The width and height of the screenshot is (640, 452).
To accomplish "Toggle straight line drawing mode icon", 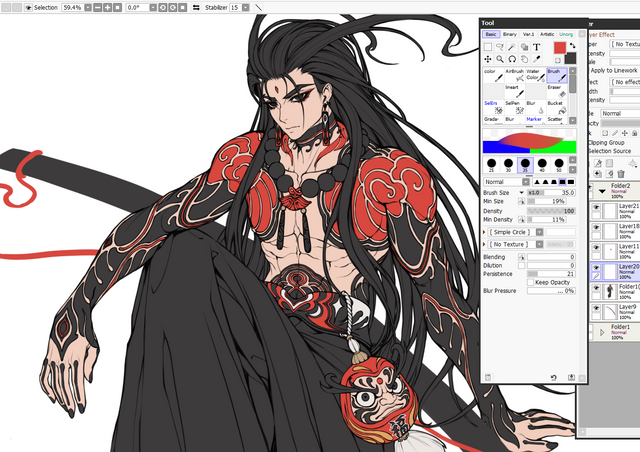I will tap(258, 7).
